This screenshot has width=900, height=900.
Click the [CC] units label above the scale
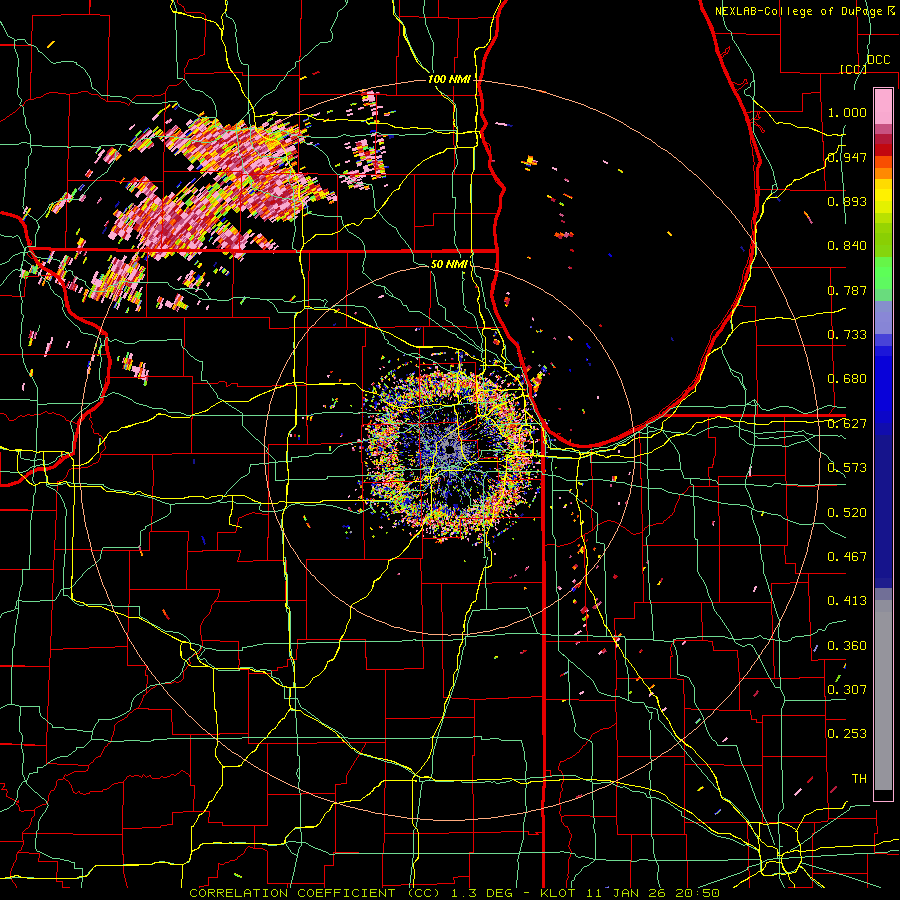853,69
